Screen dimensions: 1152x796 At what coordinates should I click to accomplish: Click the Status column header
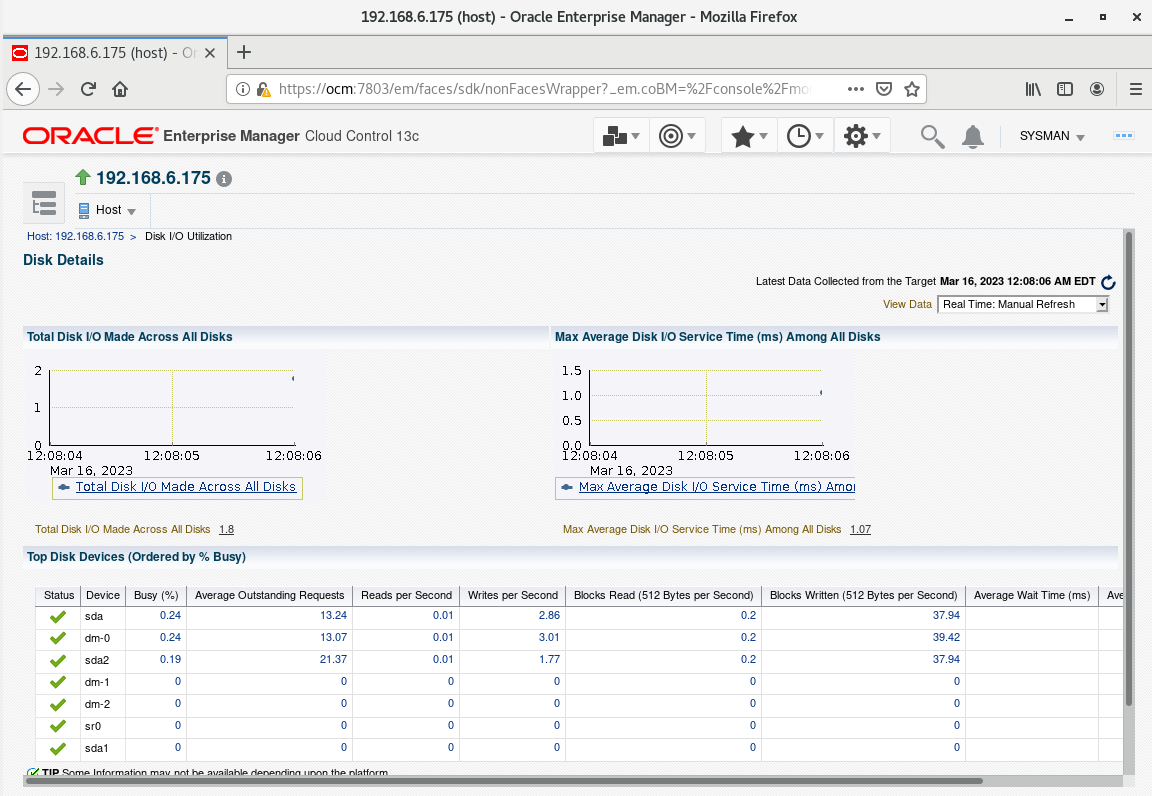tap(59, 595)
